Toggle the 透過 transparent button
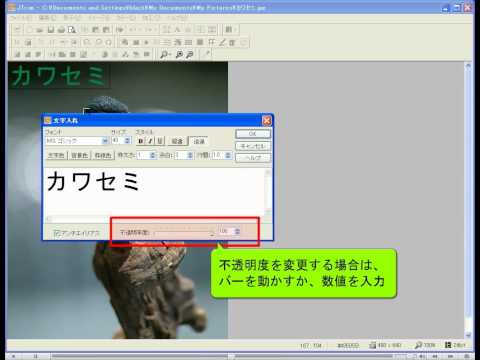The width and height of the screenshot is (480, 360). 199,141
